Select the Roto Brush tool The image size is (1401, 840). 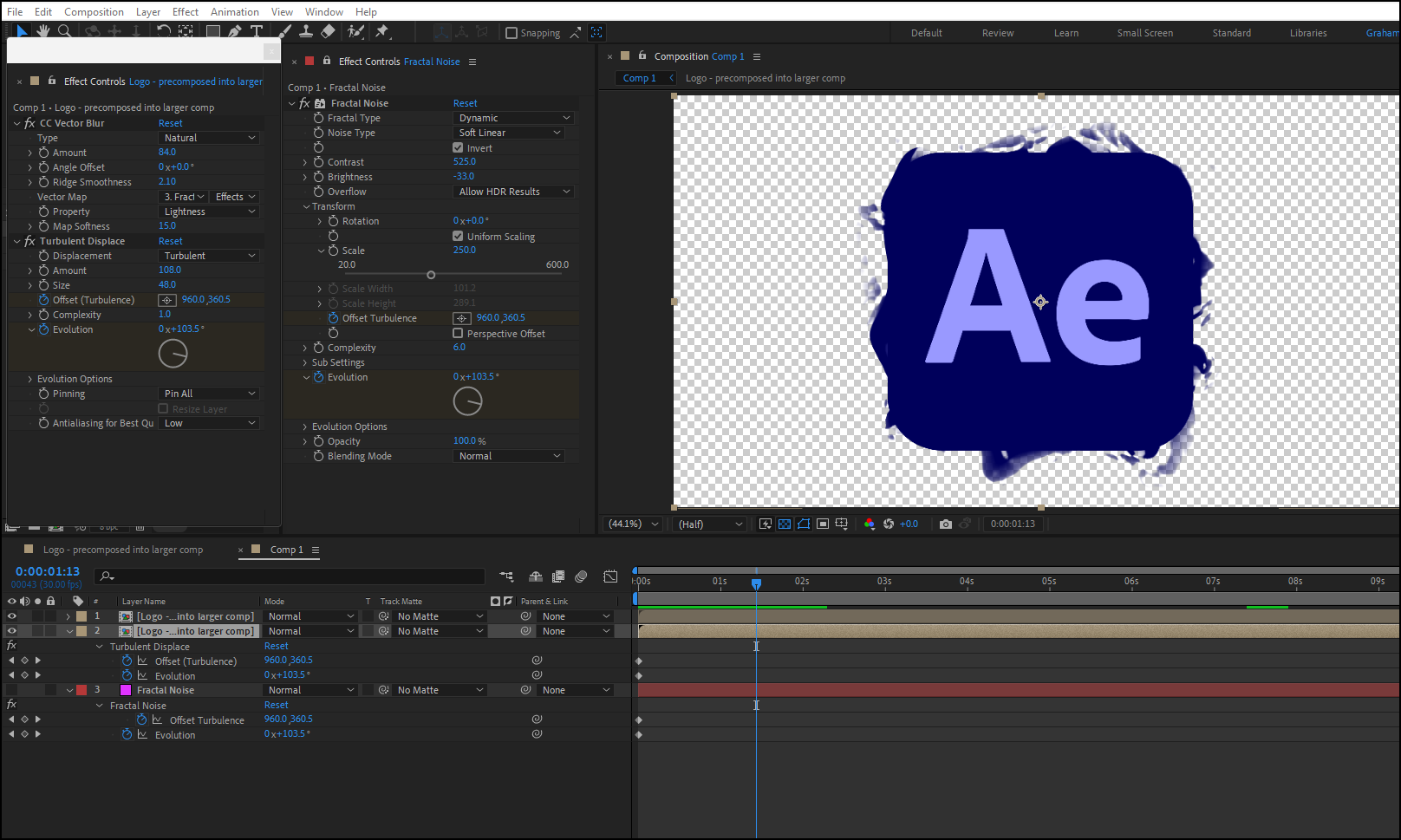tap(355, 31)
